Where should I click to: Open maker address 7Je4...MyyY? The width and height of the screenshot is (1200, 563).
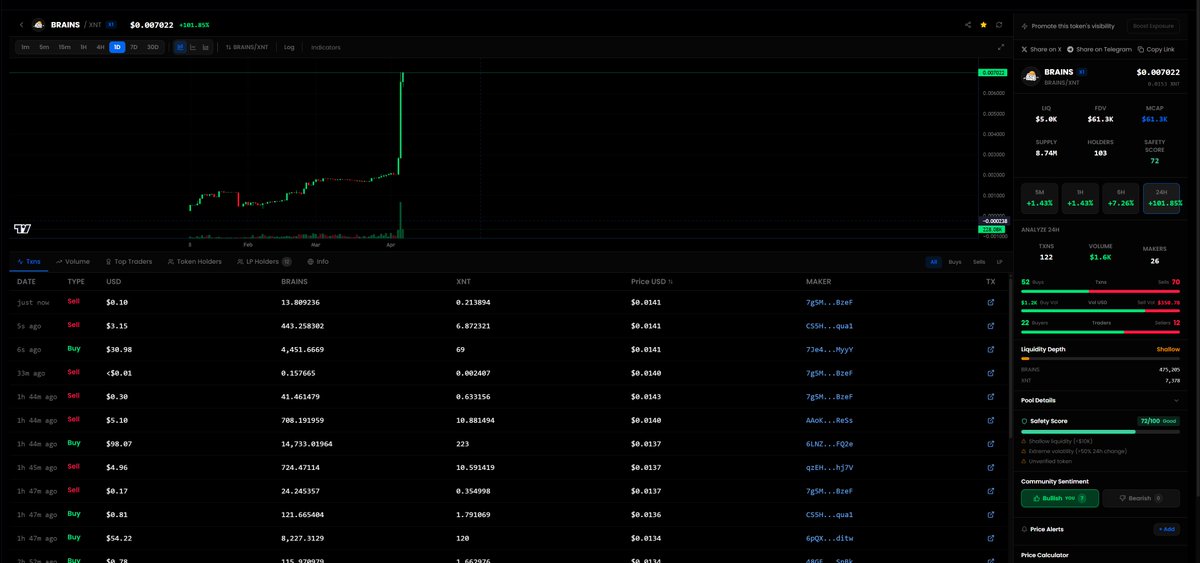829,349
